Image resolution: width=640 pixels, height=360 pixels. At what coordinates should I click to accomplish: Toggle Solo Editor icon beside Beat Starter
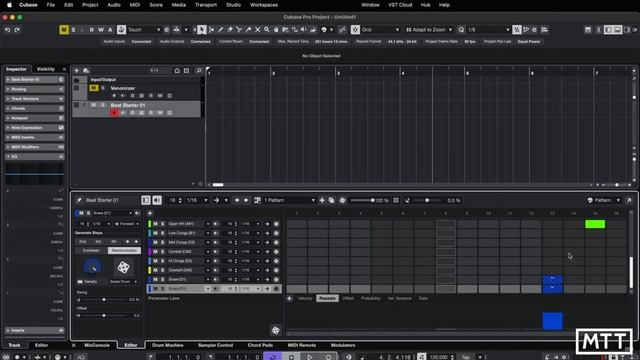pyautogui.click(x=146, y=200)
